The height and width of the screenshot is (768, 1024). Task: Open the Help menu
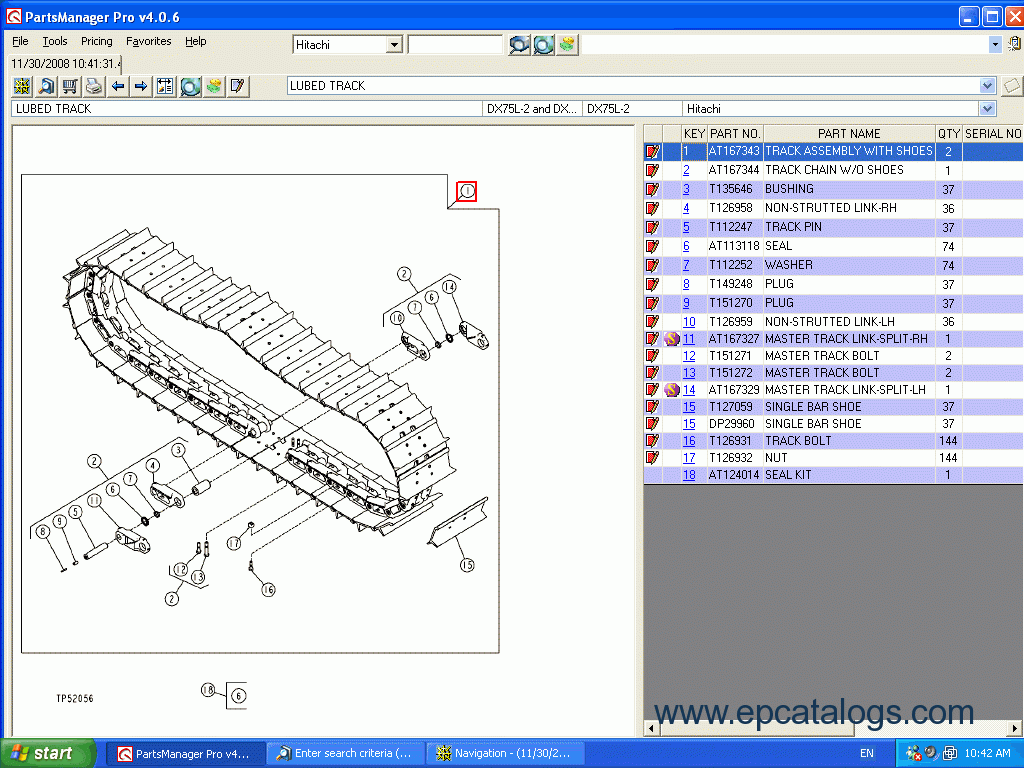pos(195,41)
